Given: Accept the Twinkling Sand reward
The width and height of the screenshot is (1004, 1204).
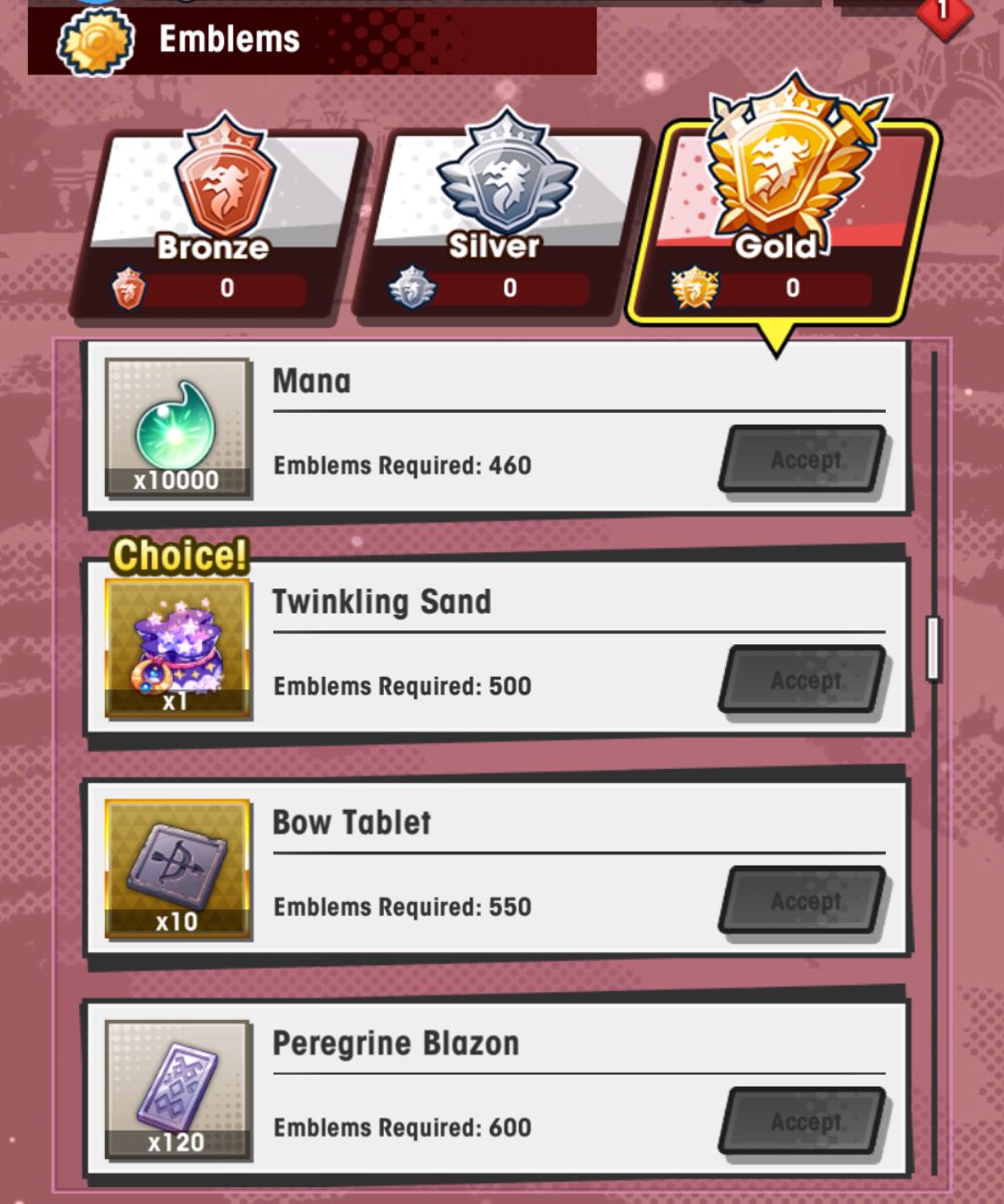Looking at the screenshot, I should click(803, 680).
